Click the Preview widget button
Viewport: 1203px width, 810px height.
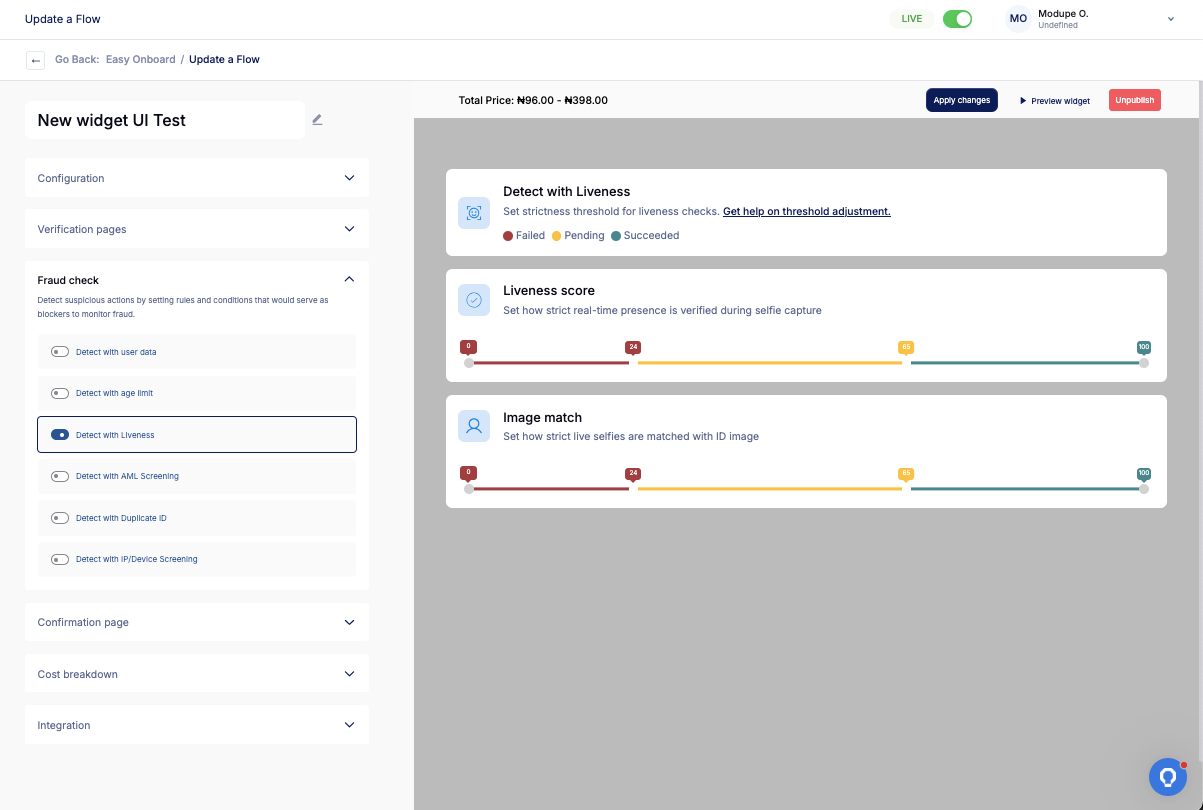1054,101
